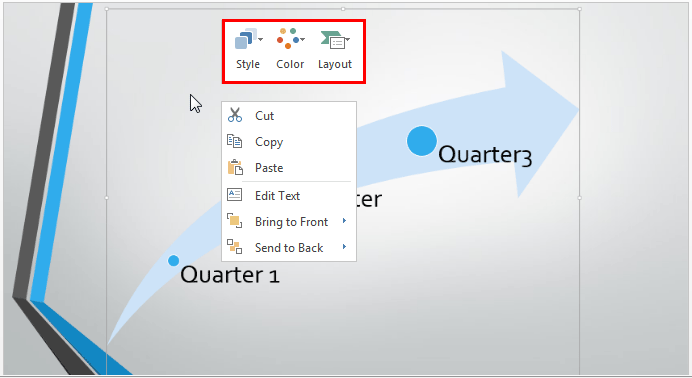Click the Bring to Front icon
The width and height of the screenshot is (692, 378).
pos(234,221)
